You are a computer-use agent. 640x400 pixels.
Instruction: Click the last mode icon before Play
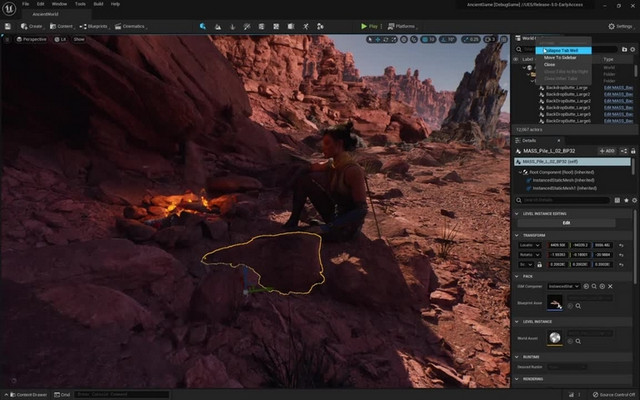(320, 26)
